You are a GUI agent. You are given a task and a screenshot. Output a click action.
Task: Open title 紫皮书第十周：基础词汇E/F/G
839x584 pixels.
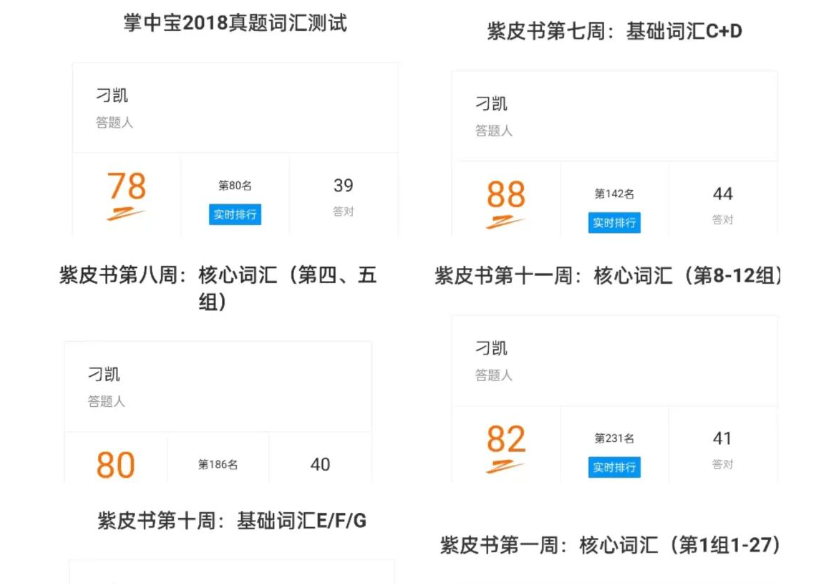click(232, 520)
